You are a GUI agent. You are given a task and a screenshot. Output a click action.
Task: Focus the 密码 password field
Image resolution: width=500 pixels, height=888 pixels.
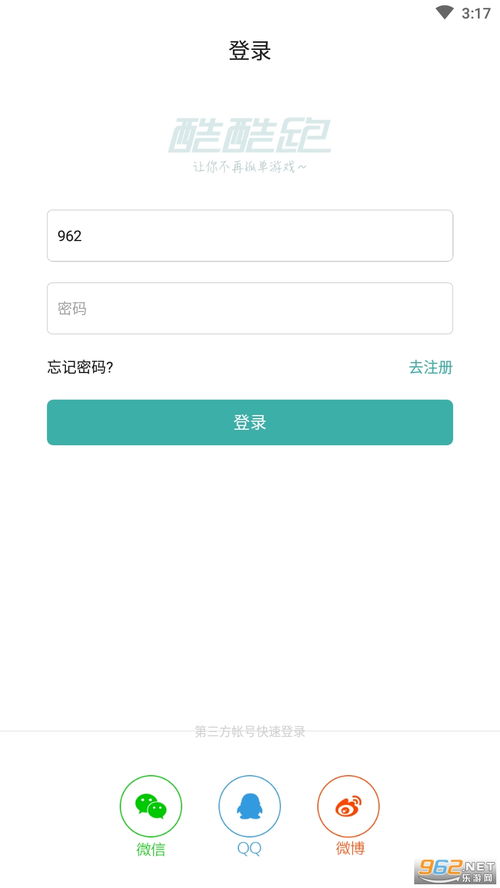[250, 309]
